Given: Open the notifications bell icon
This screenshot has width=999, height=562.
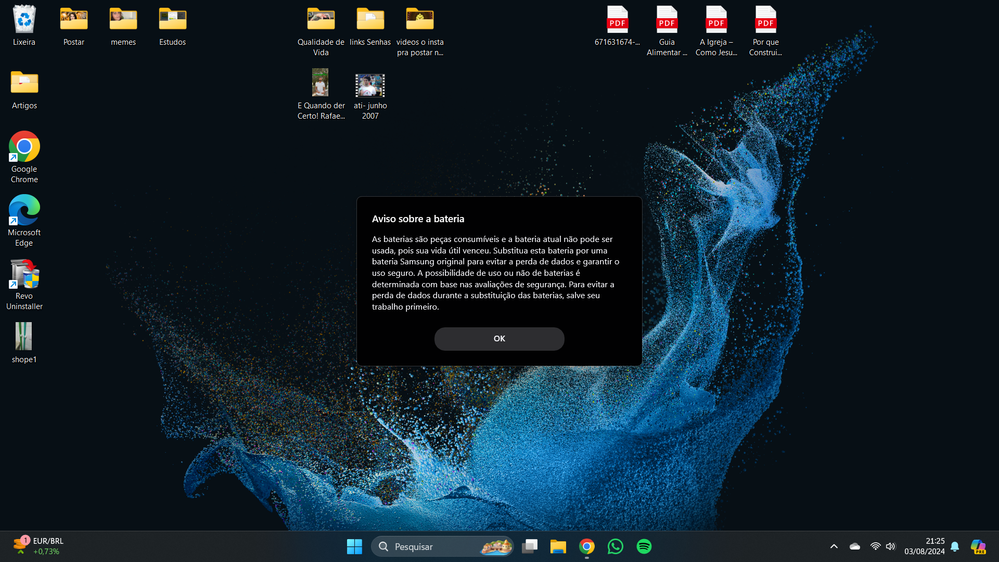Looking at the screenshot, I should click(954, 547).
